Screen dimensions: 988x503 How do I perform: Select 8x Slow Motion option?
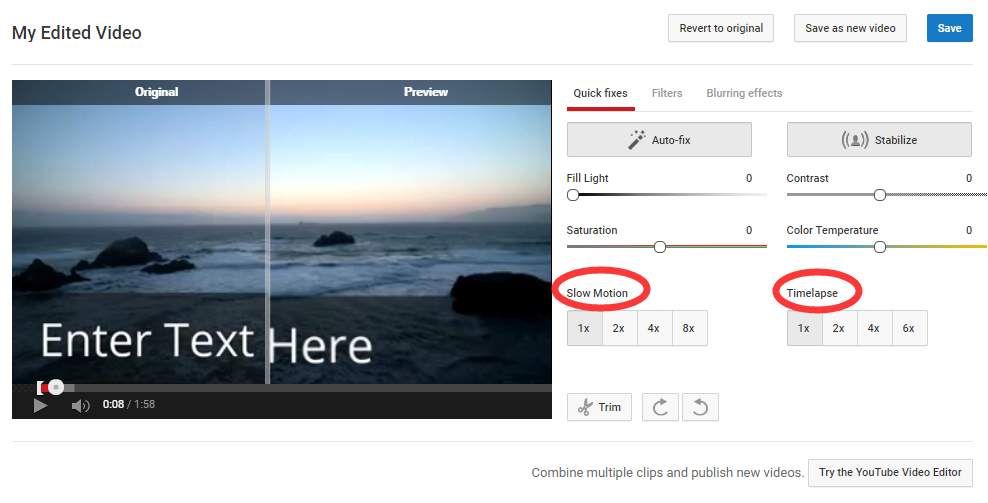[689, 328]
